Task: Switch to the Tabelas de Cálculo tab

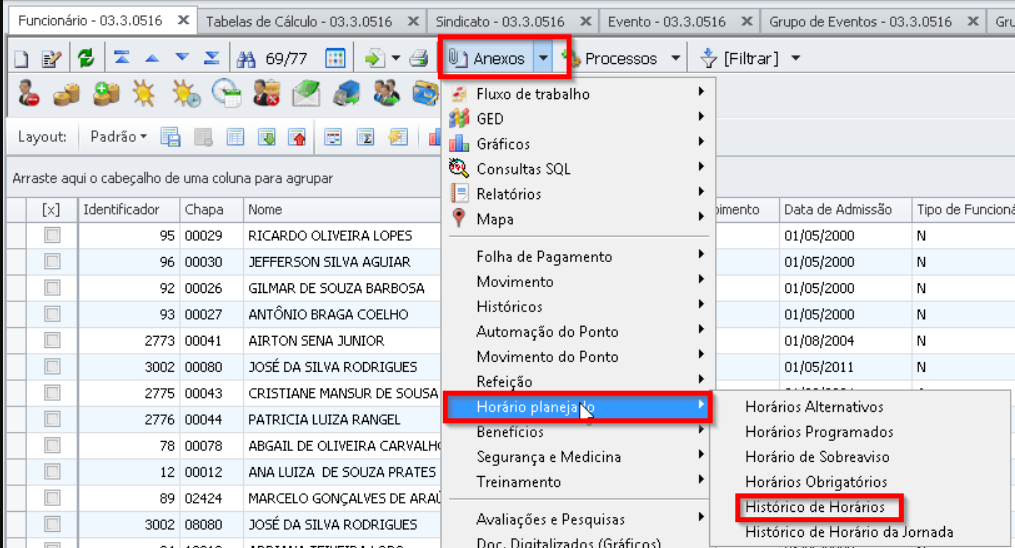Action: tap(299, 21)
